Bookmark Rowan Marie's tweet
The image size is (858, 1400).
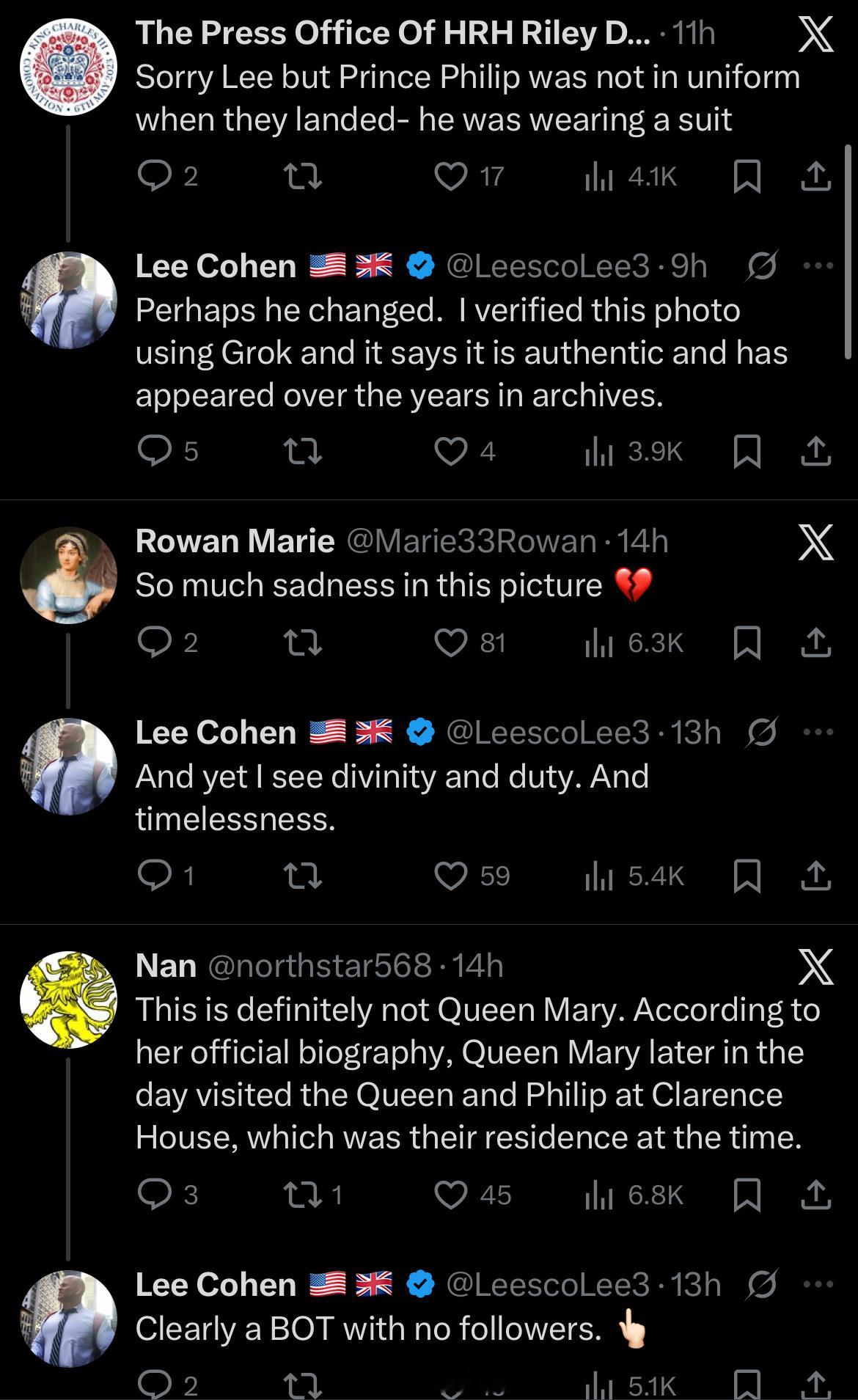click(x=747, y=643)
